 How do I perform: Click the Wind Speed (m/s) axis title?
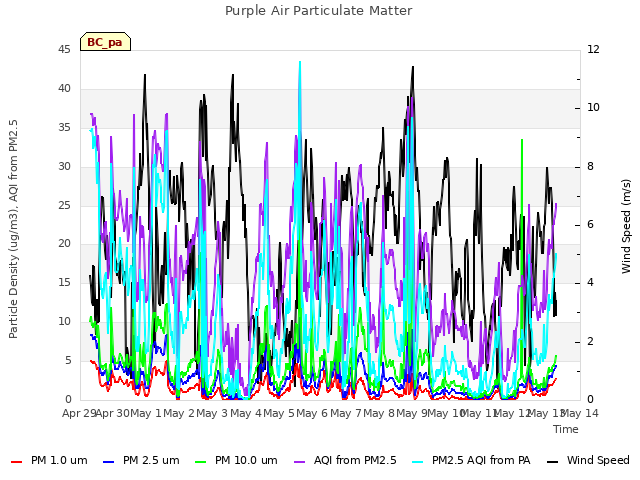[626, 226]
